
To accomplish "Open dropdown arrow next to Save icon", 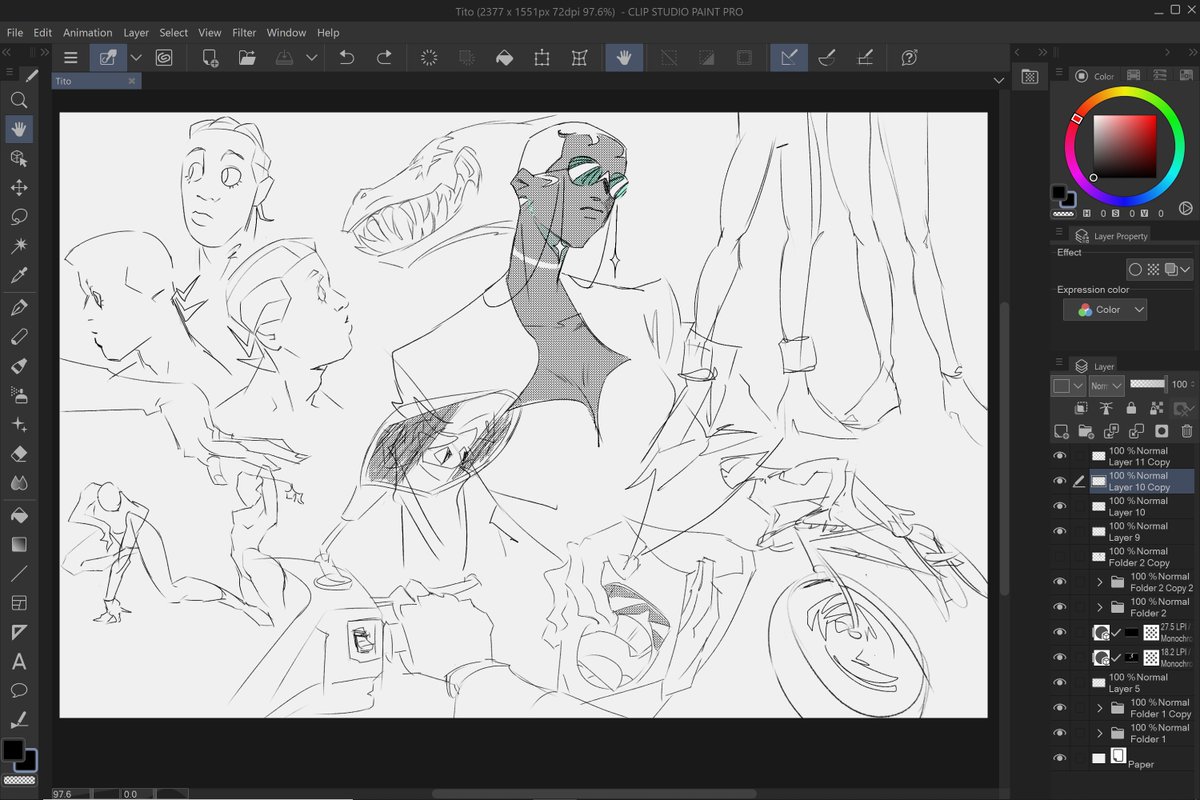I will click(313, 58).
